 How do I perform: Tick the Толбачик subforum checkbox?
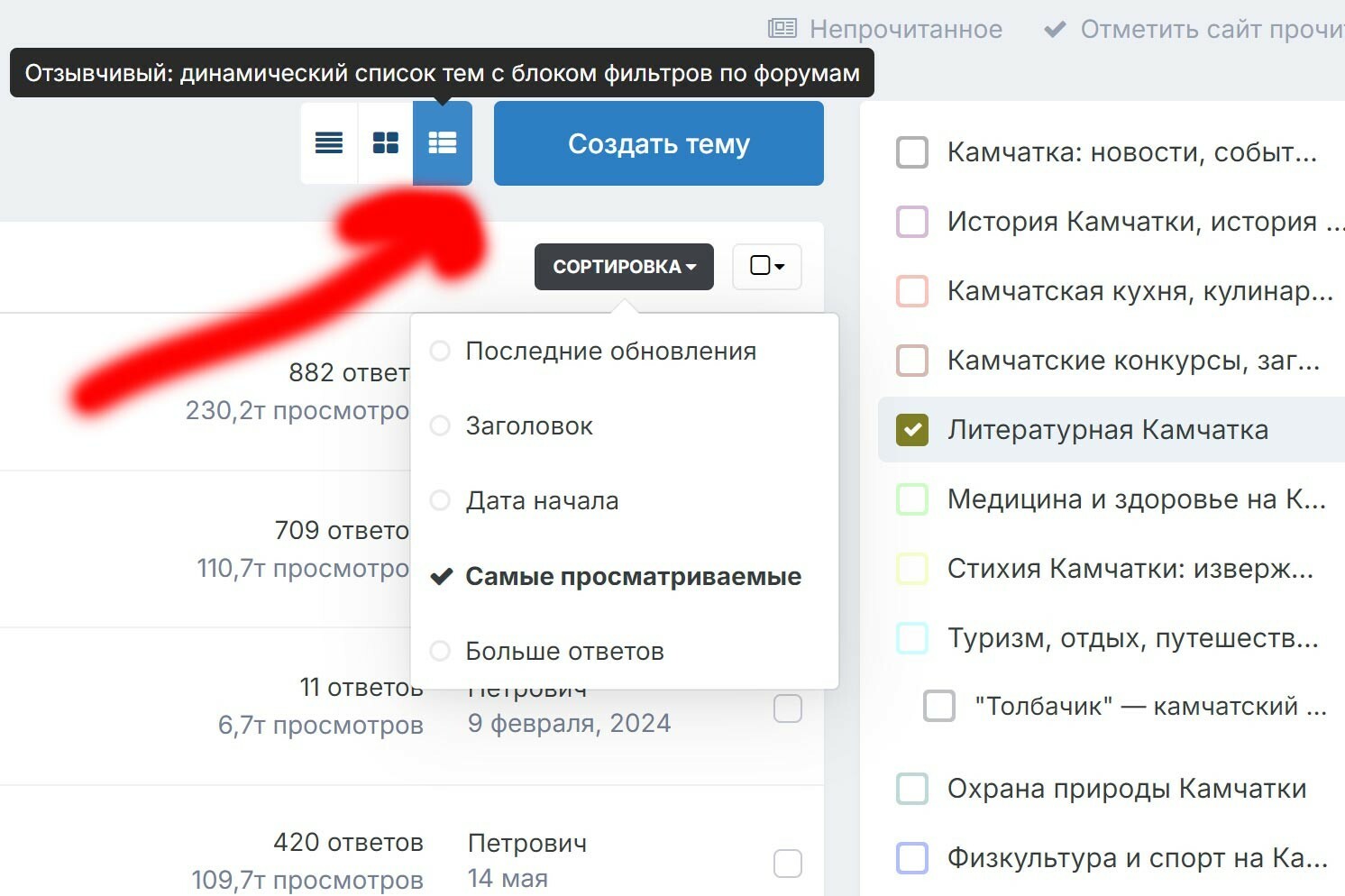pos(939,706)
